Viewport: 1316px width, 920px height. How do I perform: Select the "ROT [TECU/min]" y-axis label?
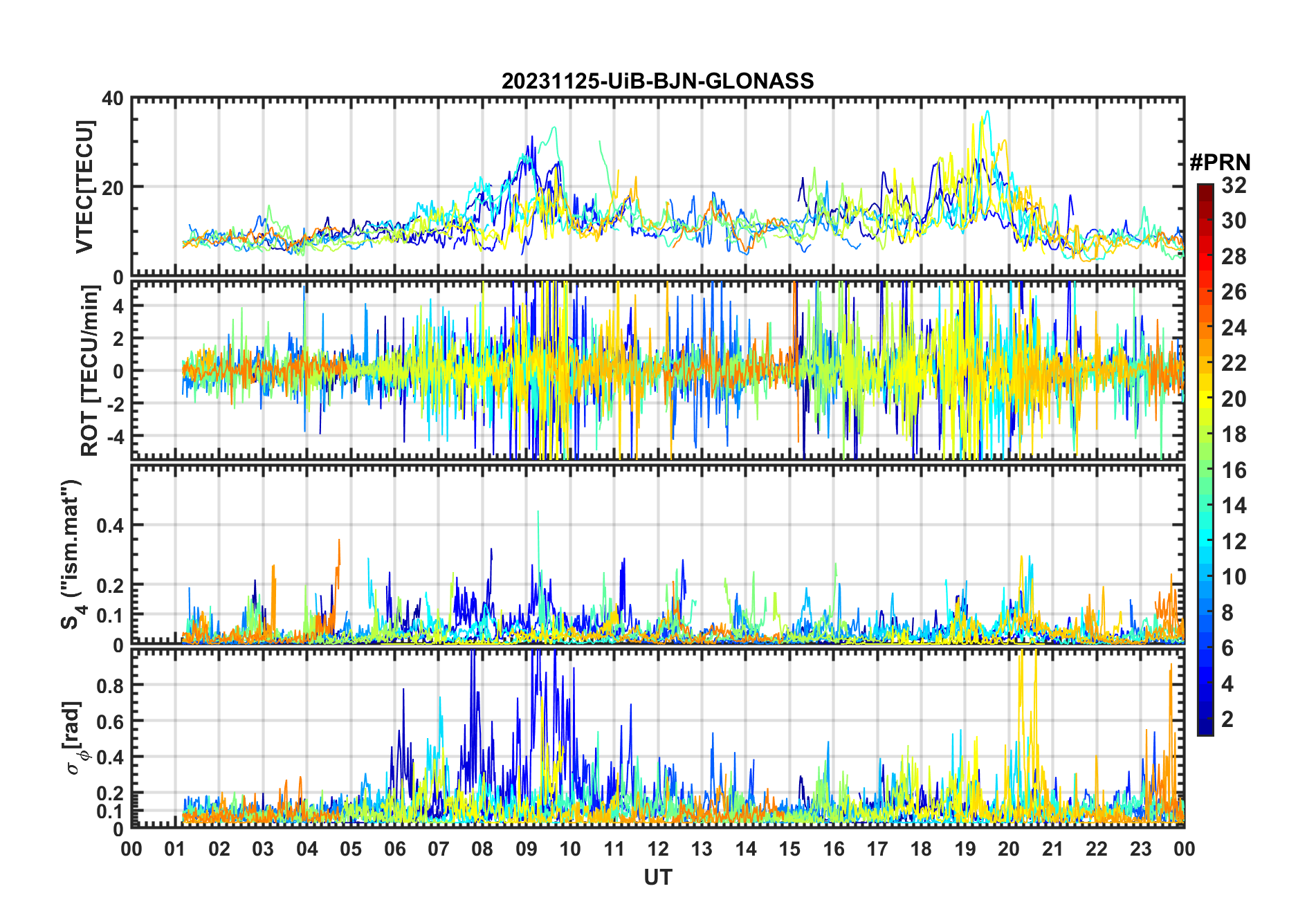(89, 371)
